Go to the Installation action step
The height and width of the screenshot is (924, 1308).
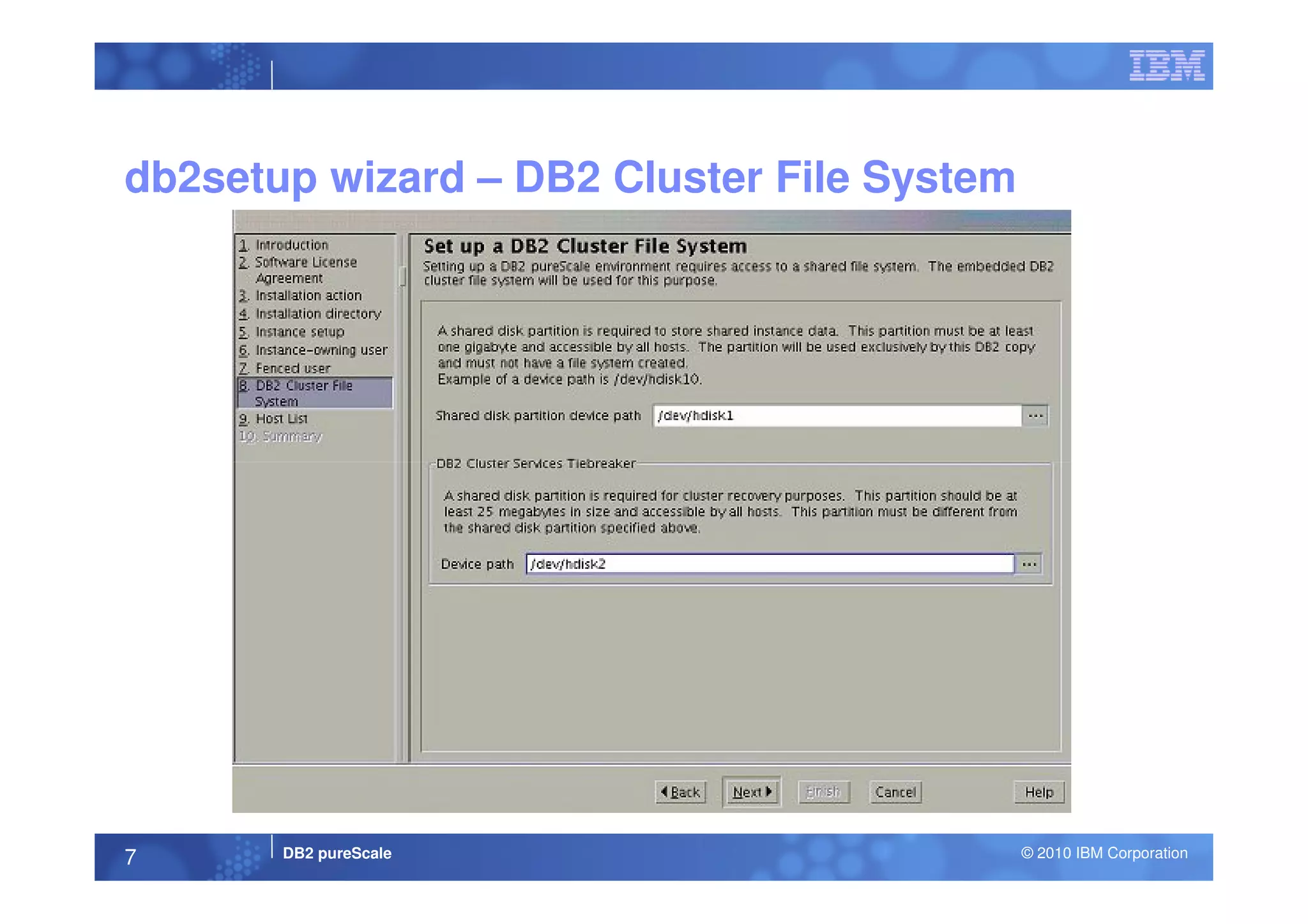tap(300, 296)
